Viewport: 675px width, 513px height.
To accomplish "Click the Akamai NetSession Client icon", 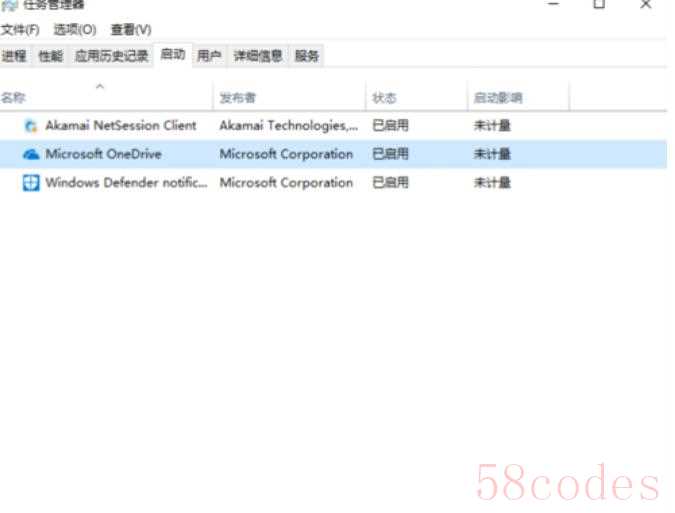I will (x=31, y=126).
